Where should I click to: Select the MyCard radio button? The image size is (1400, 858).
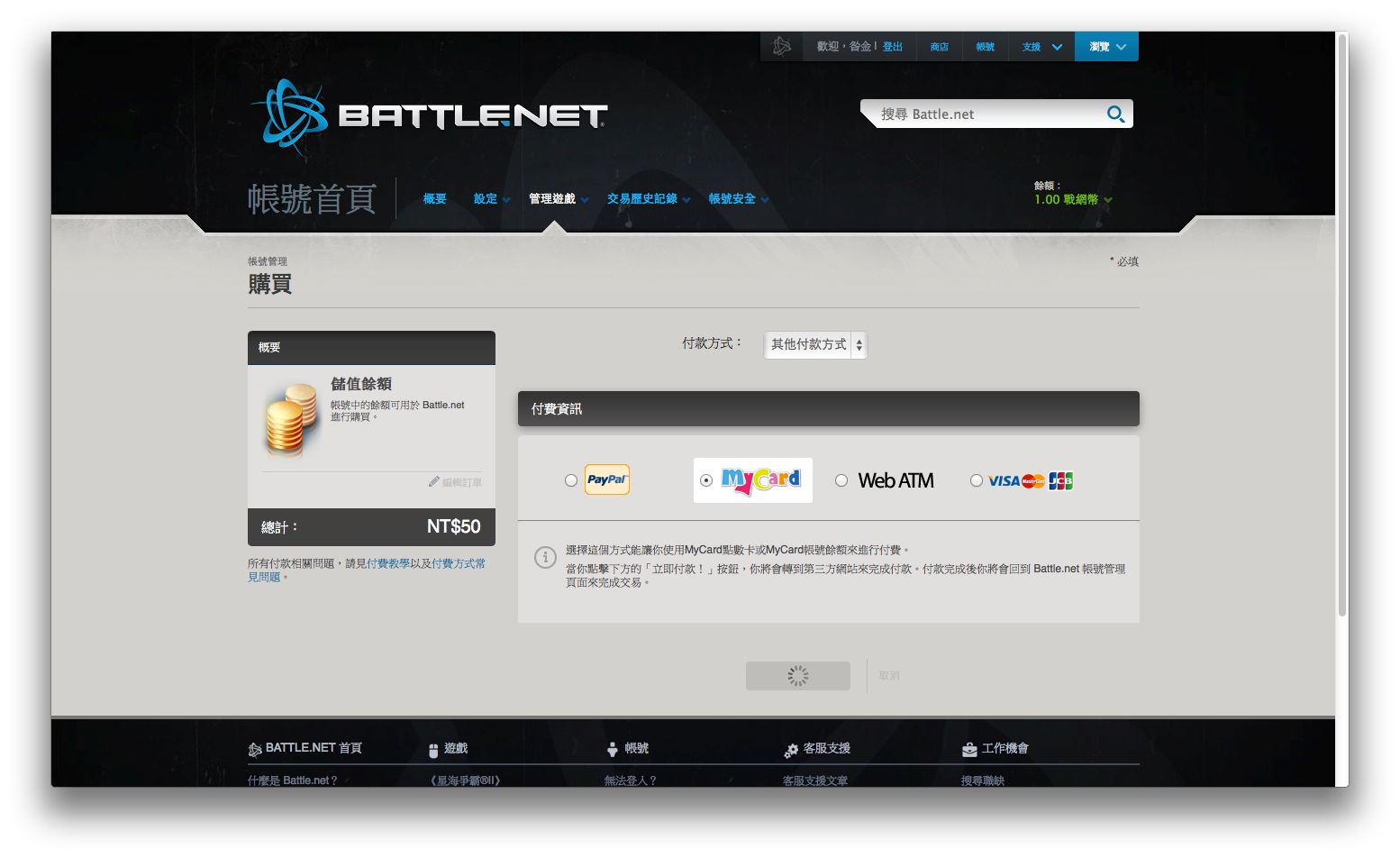point(706,480)
